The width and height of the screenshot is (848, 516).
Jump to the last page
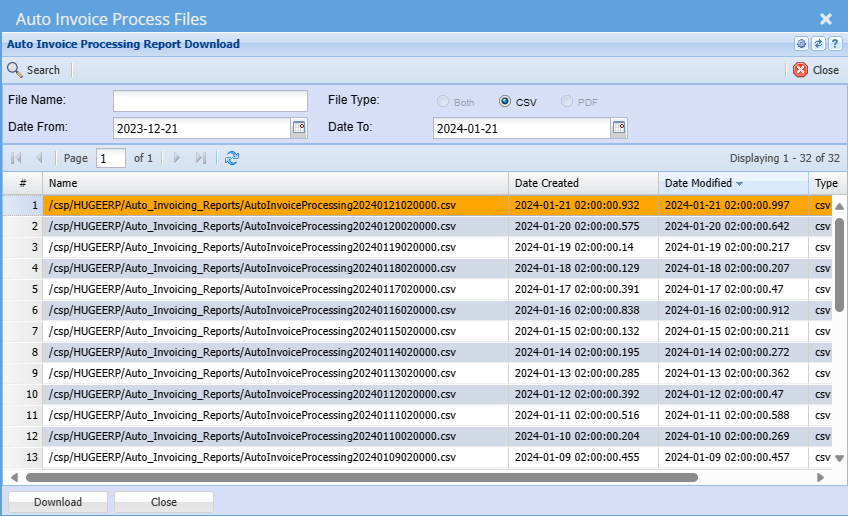click(x=201, y=158)
